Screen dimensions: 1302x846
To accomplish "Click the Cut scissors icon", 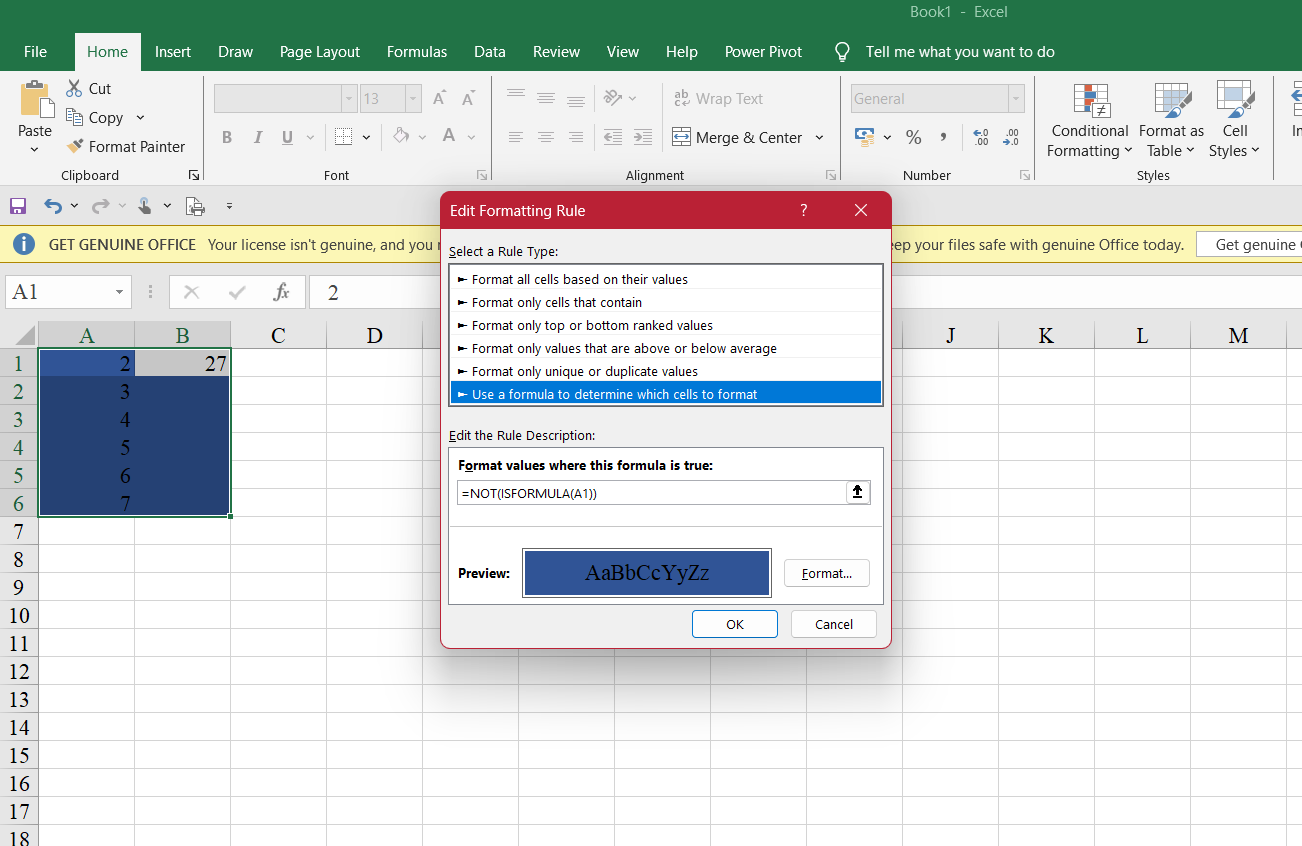I will (x=75, y=88).
